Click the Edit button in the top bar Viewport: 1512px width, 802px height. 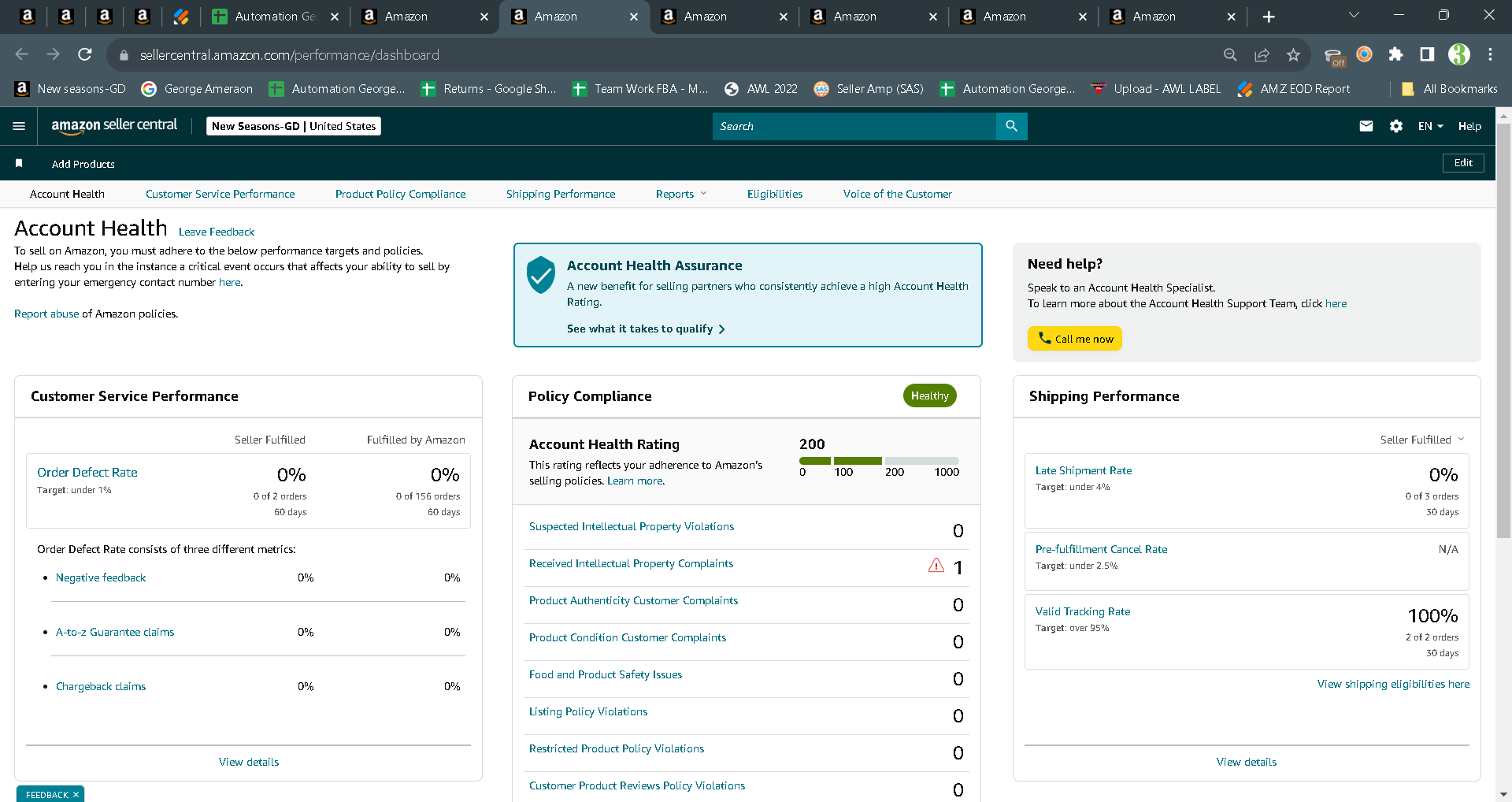[x=1463, y=163]
